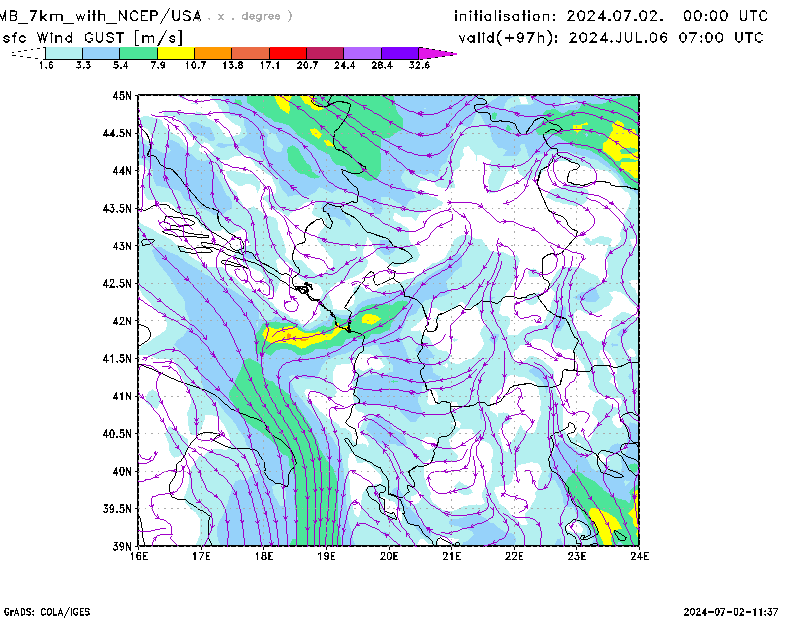Click the lavender 24.4–28.4 legend swatch
Image resolution: width=800 pixels, height=618 pixels.
click(362, 53)
